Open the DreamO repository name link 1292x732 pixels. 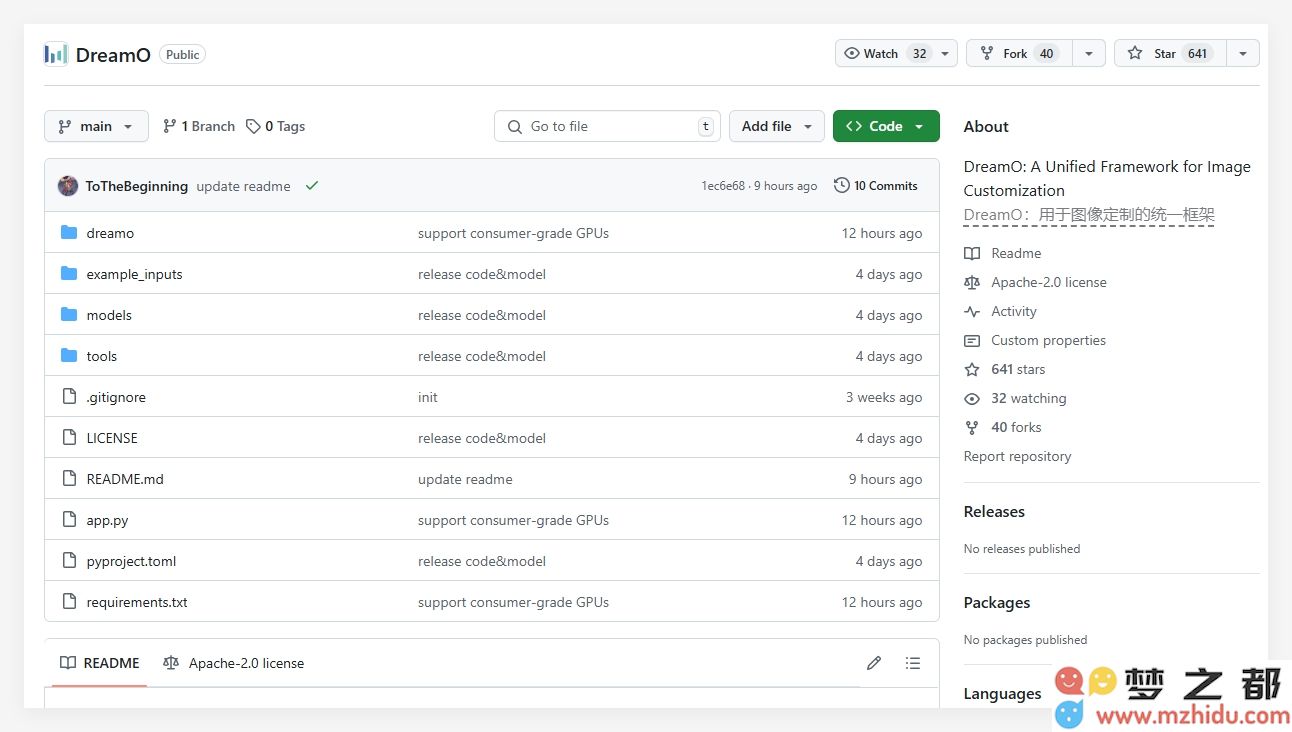(x=113, y=55)
